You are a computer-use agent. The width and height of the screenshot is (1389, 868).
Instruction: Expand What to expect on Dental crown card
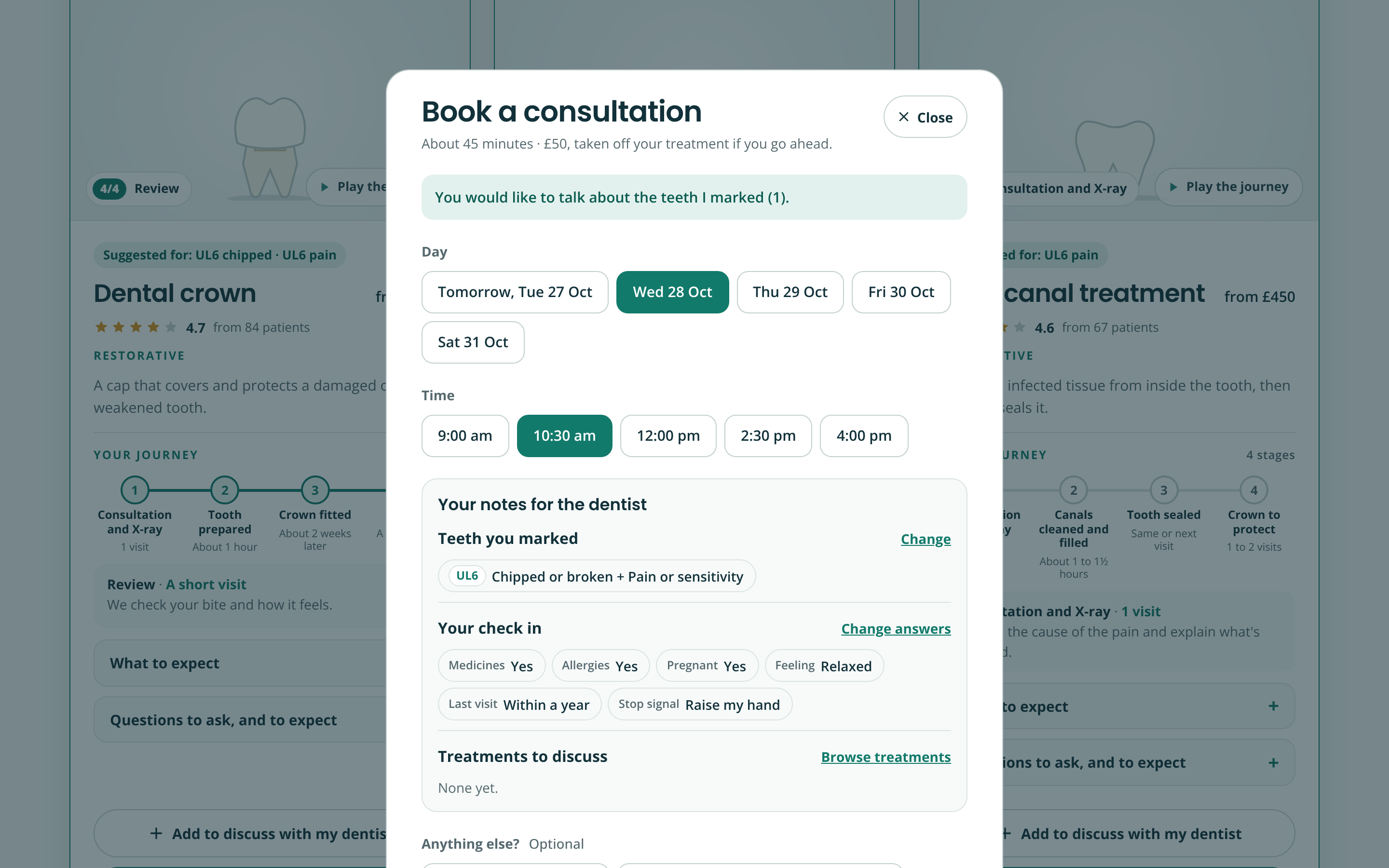[x=240, y=663]
